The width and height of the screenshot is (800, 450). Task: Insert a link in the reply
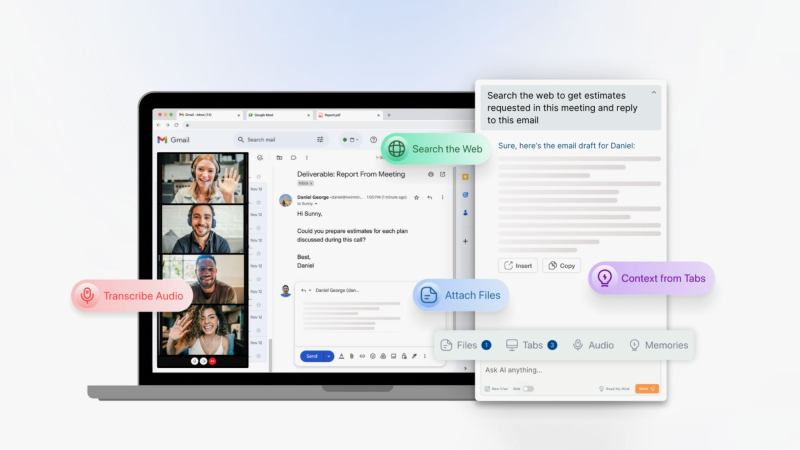pos(362,356)
